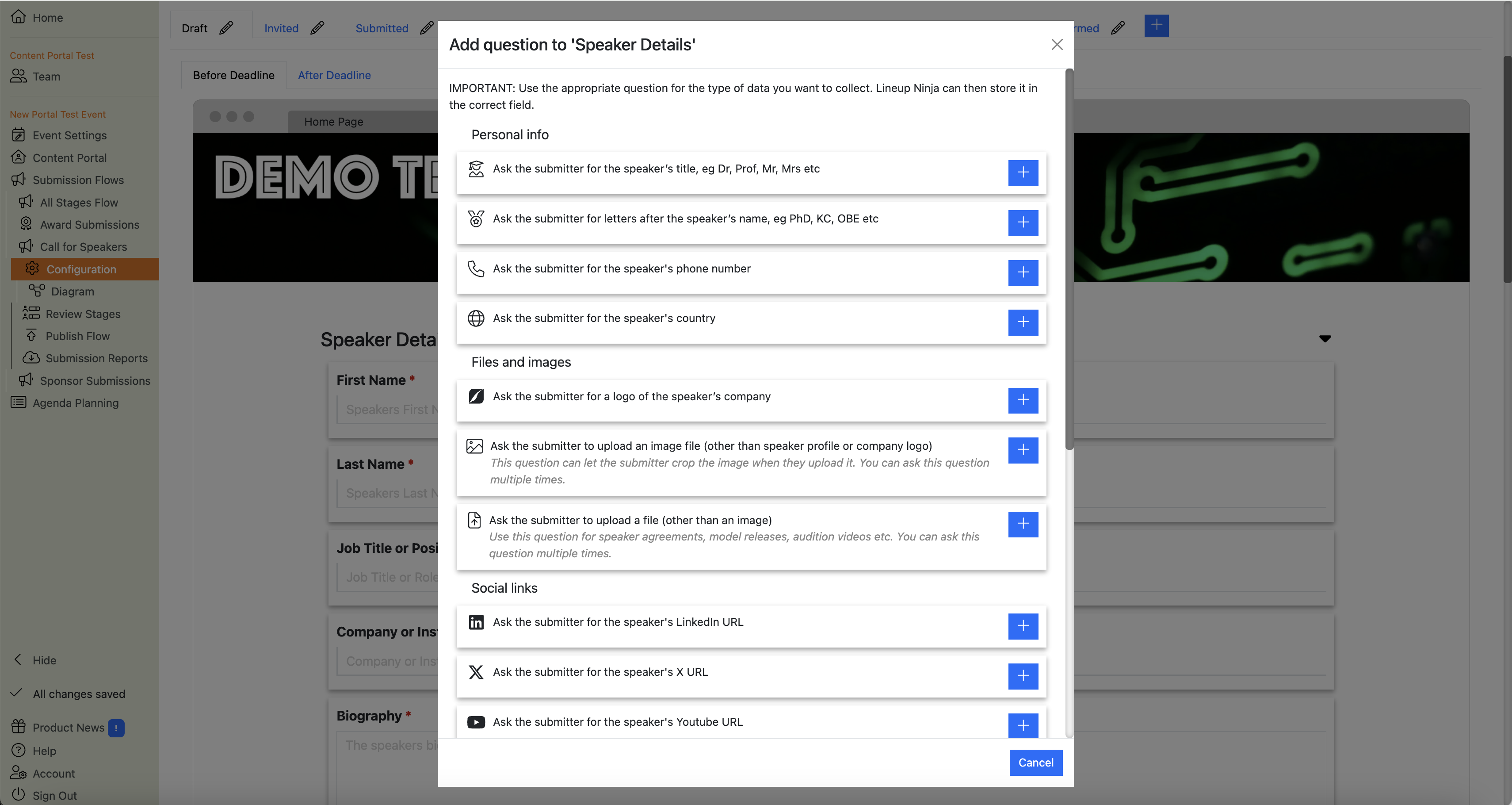Edit the Invited stage pencil icon

317,28
